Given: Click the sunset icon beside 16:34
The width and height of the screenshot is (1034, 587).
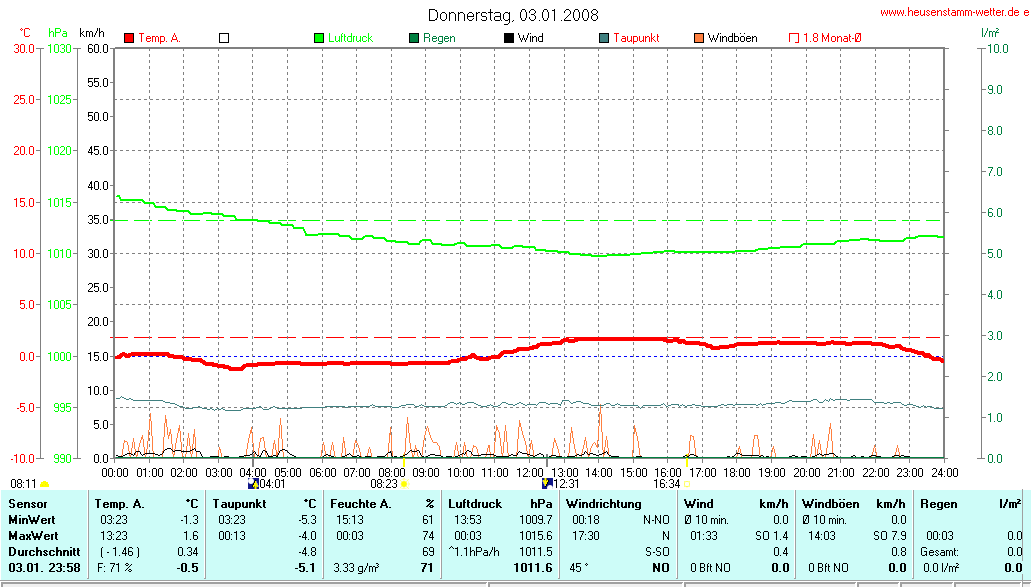Looking at the screenshot, I should (x=686, y=484).
